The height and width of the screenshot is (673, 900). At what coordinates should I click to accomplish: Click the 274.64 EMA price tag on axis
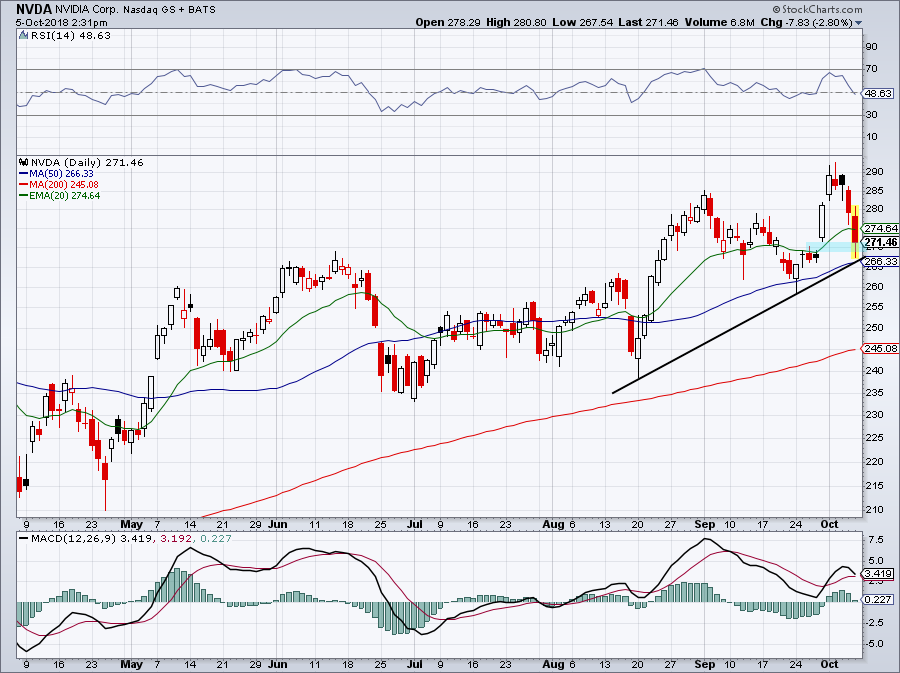pos(881,228)
